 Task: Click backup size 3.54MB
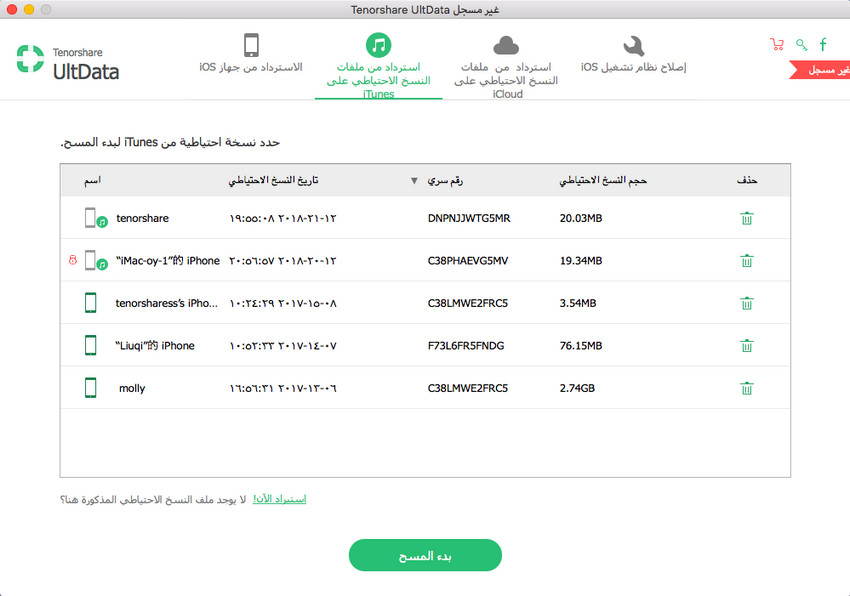(578, 303)
